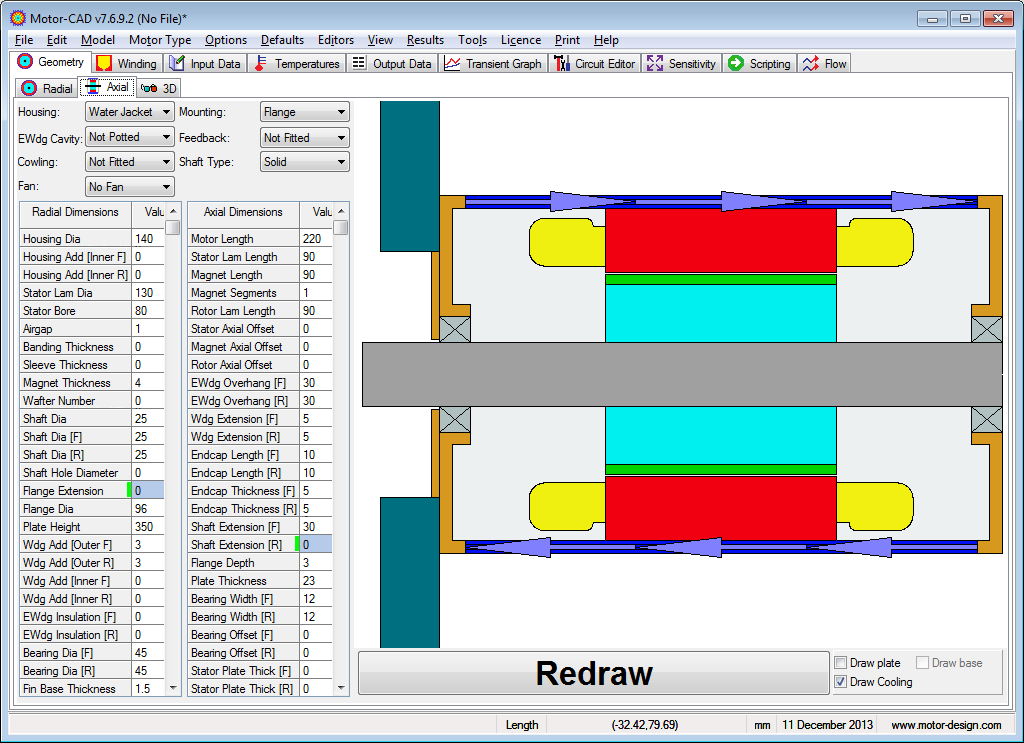Click the Flange Extension value field
Screen dimensions: 1024x743
[148, 491]
